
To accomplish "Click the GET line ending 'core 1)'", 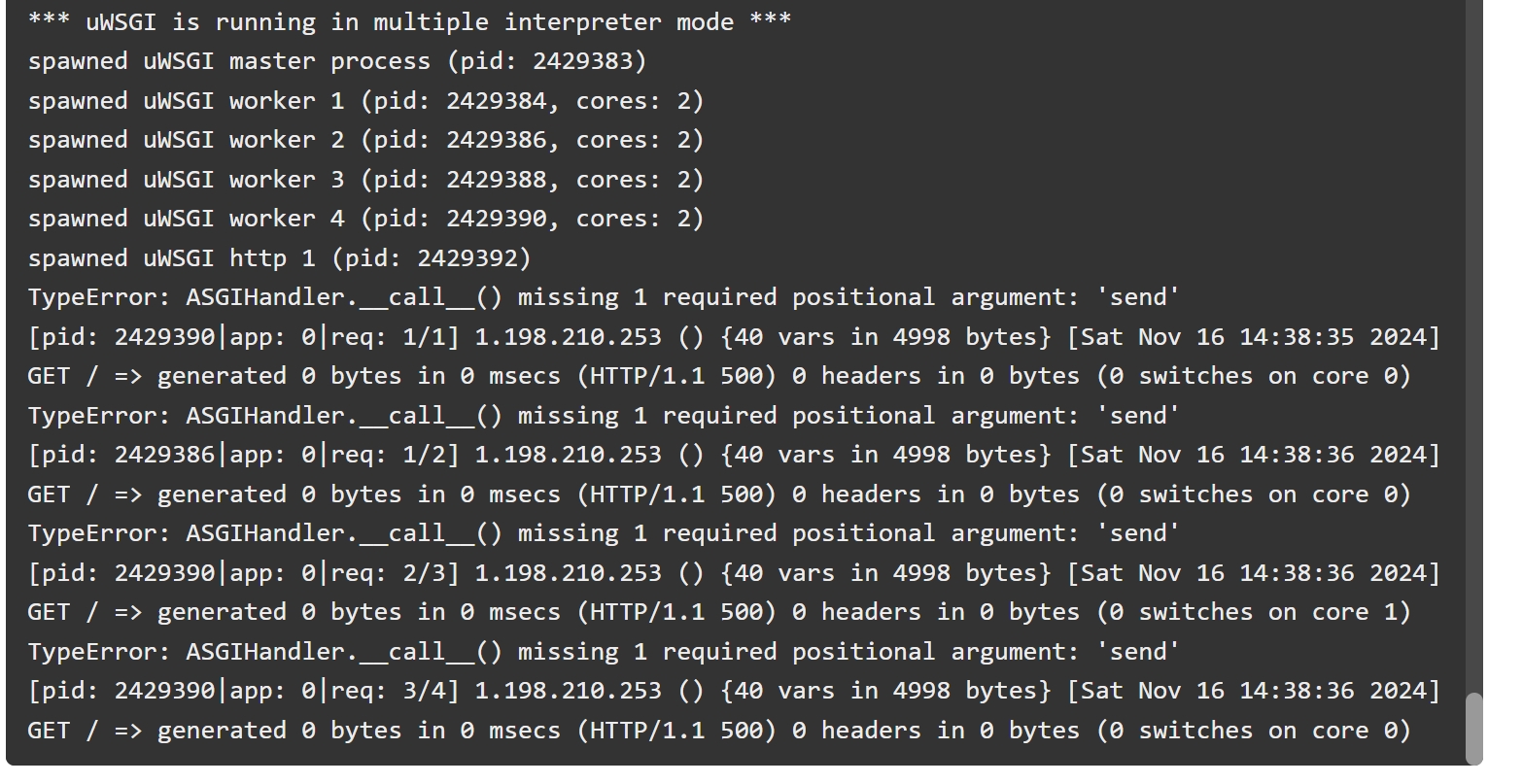I will tap(719, 612).
